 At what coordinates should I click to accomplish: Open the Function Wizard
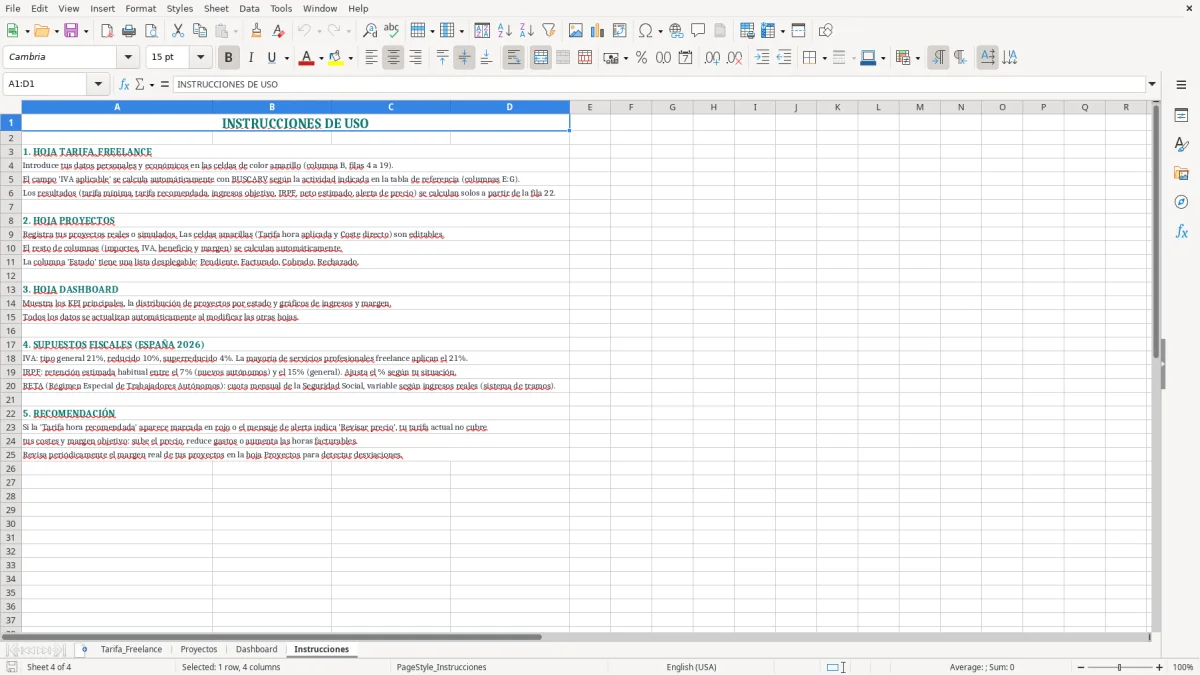pyautogui.click(x=124, y=85)
